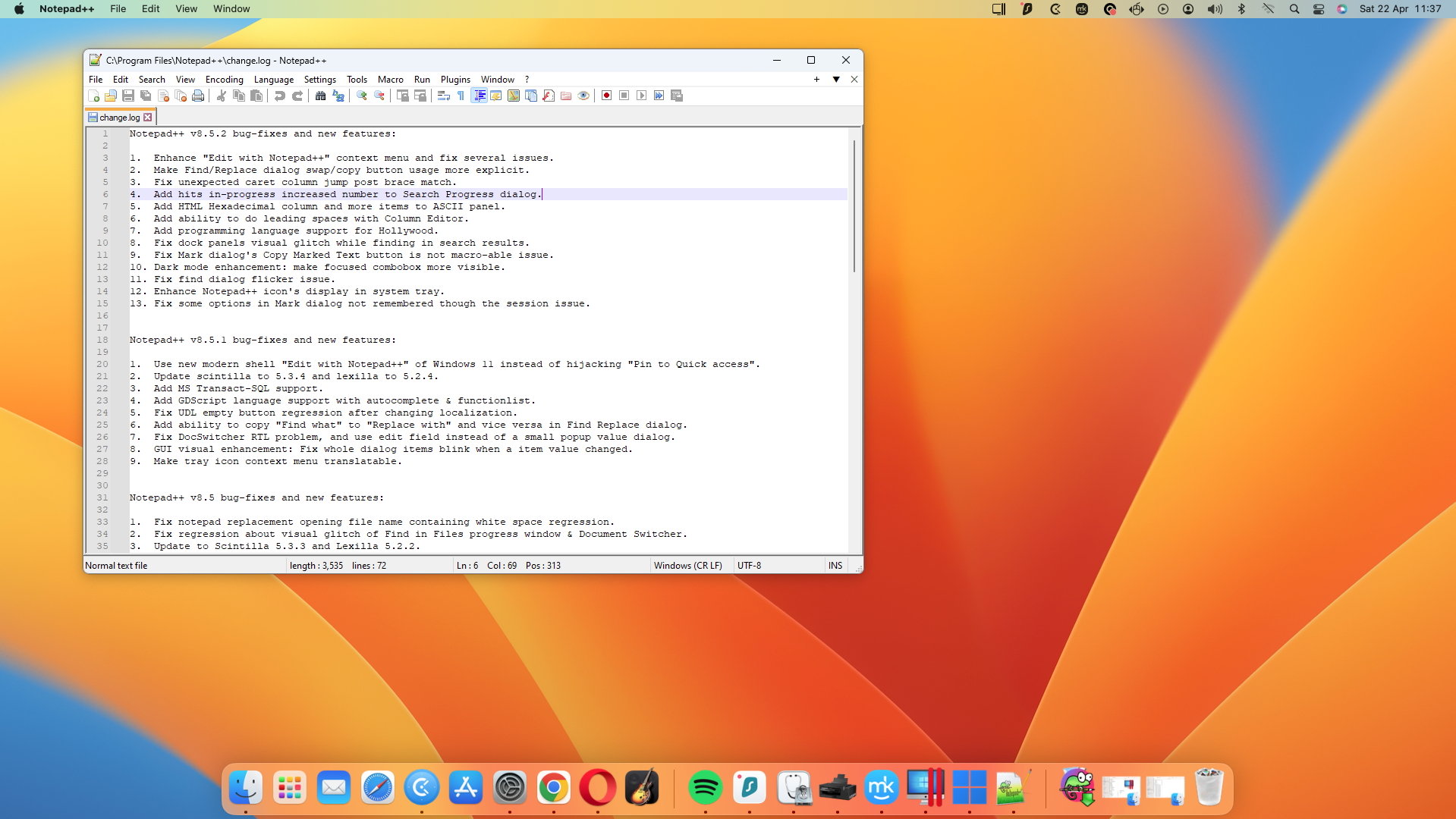Open Find with the binoculars icon

[x=321, y=96]
